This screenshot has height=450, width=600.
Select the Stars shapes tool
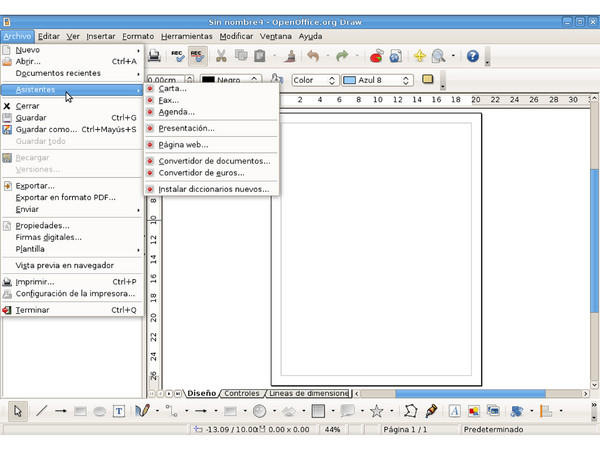[377, 411]
